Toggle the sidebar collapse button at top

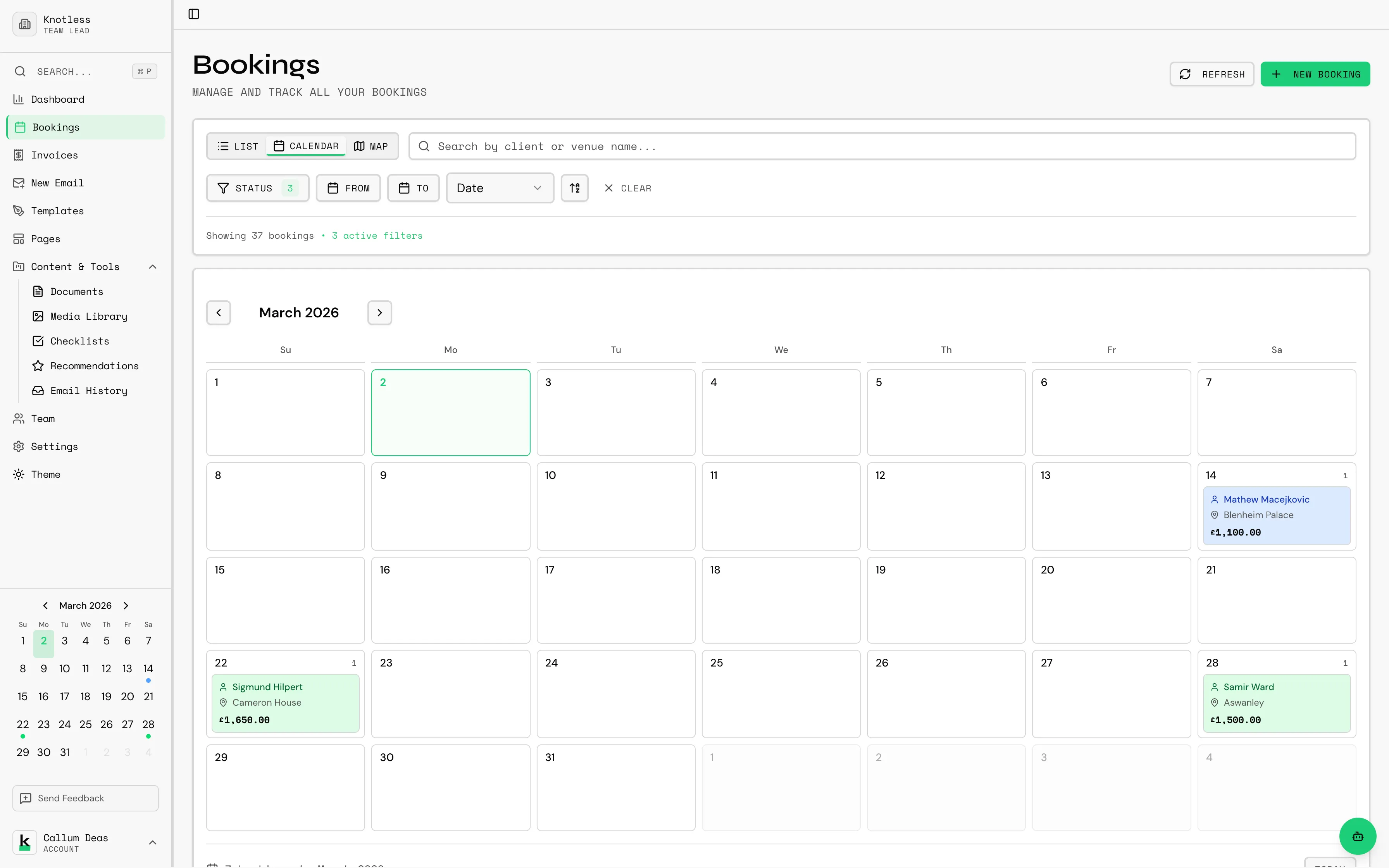(x=193, y=14)
